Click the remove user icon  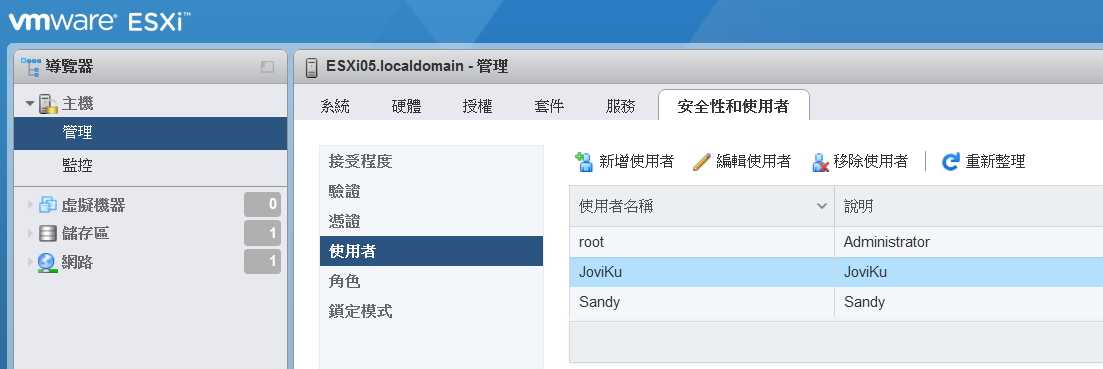pos(820,162)
